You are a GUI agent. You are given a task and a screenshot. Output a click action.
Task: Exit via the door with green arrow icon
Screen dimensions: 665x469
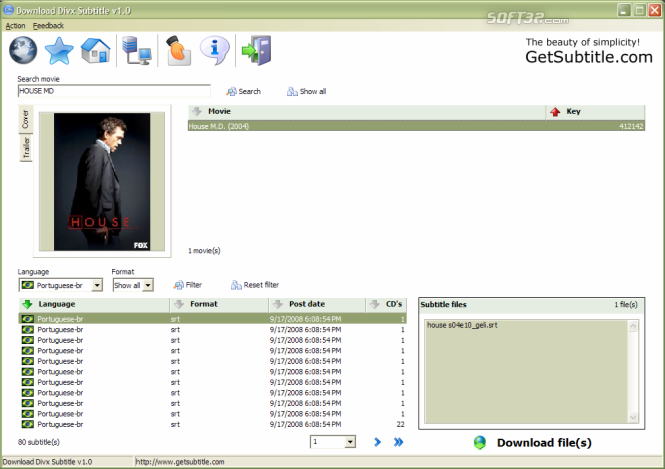click(256, 51)
